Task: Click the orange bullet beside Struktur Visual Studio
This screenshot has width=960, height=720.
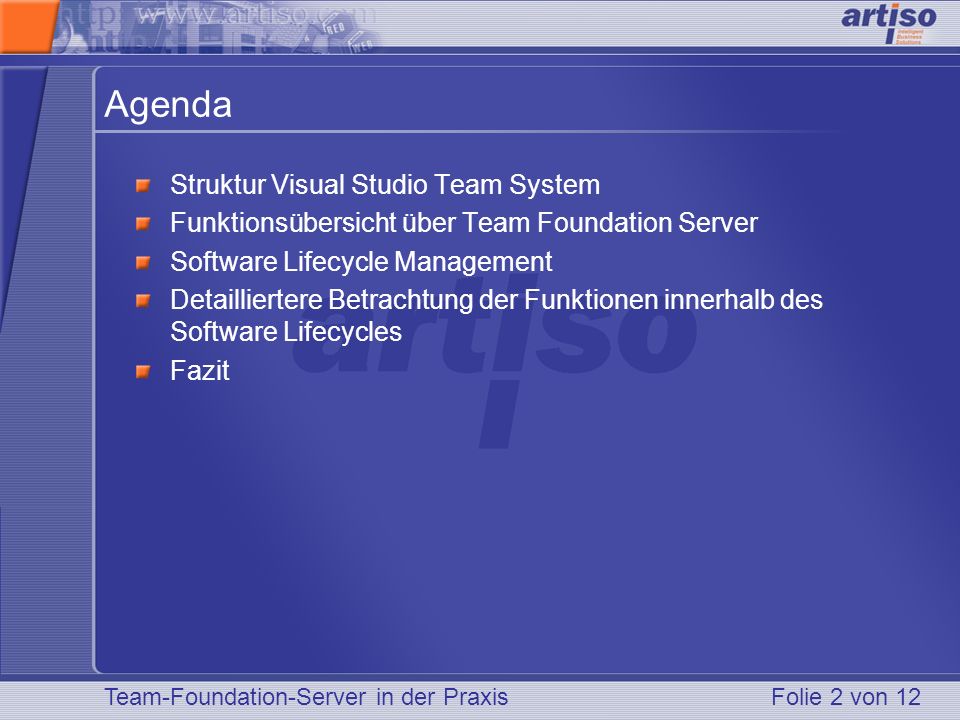Action: click(143, 185)
